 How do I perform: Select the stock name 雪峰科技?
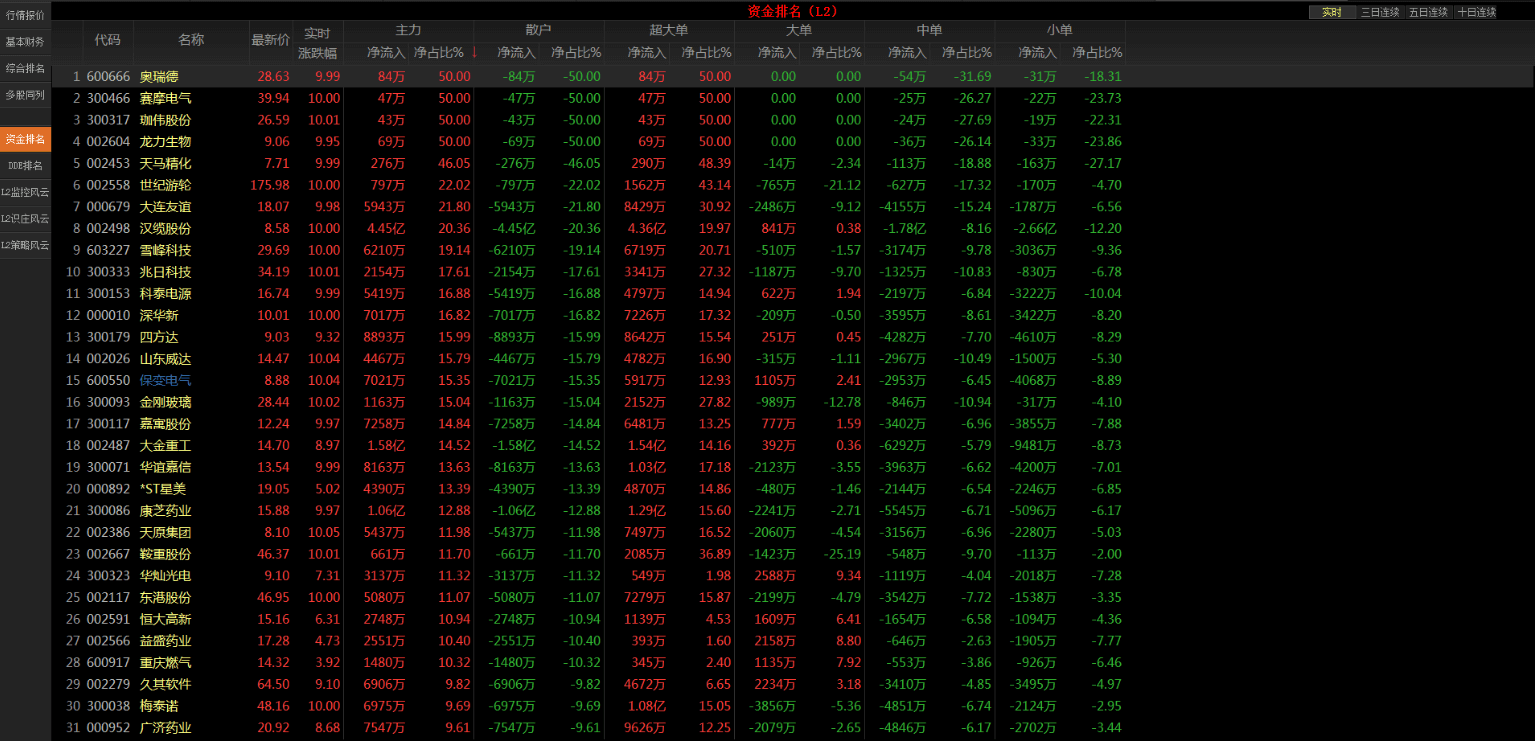[166, 250]
